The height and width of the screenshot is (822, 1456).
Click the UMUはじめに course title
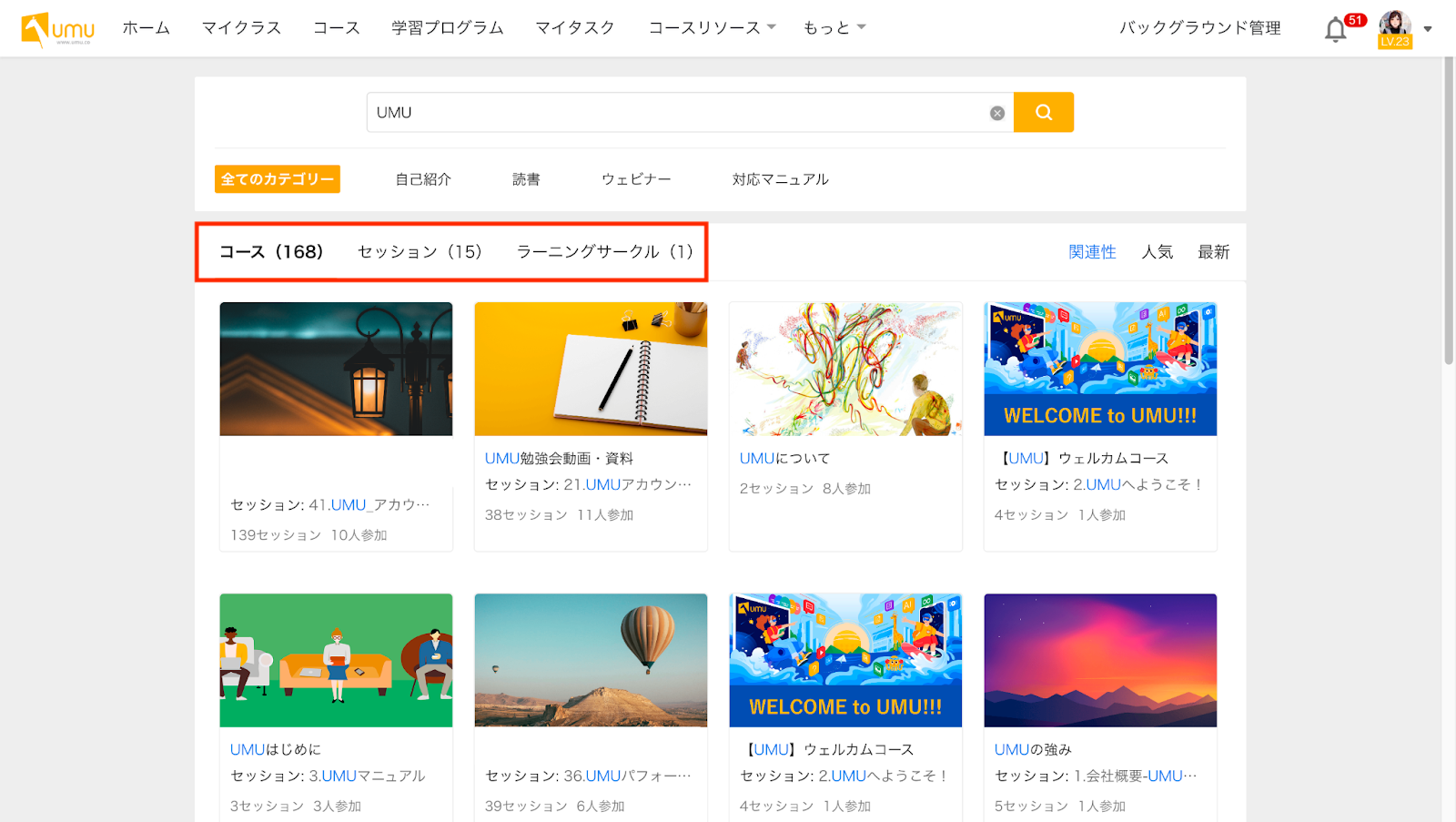(275, 750)
